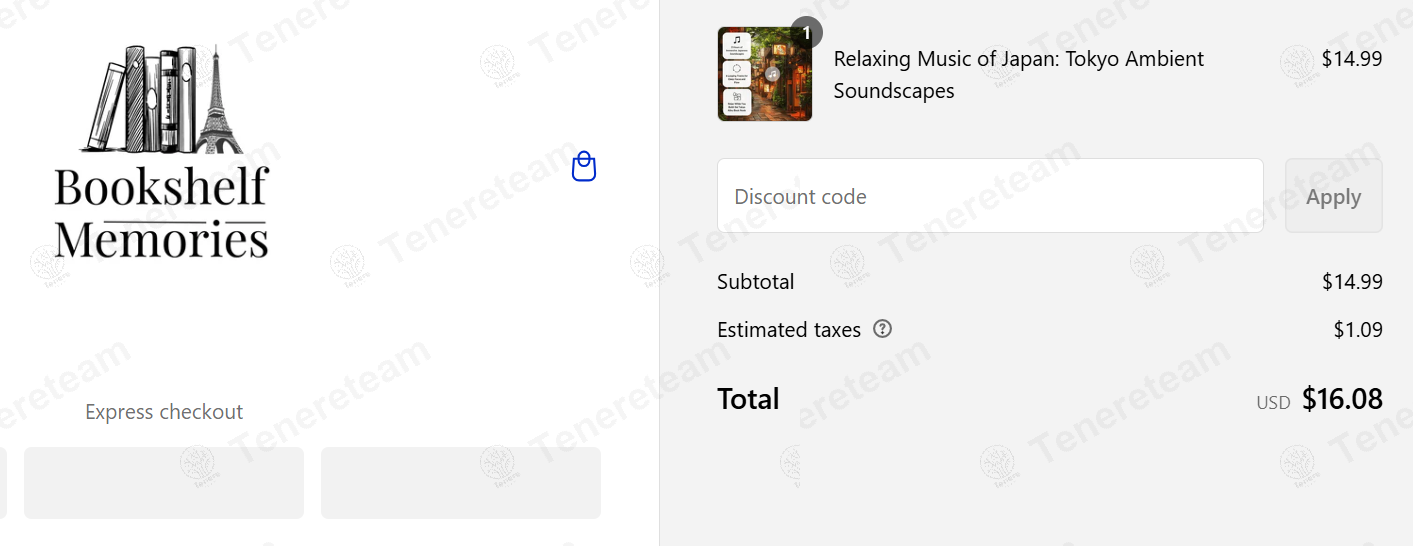The image size is (1413, 546).
Task: Open the shopping bag cart icon
Action: (x=584, y=167)
